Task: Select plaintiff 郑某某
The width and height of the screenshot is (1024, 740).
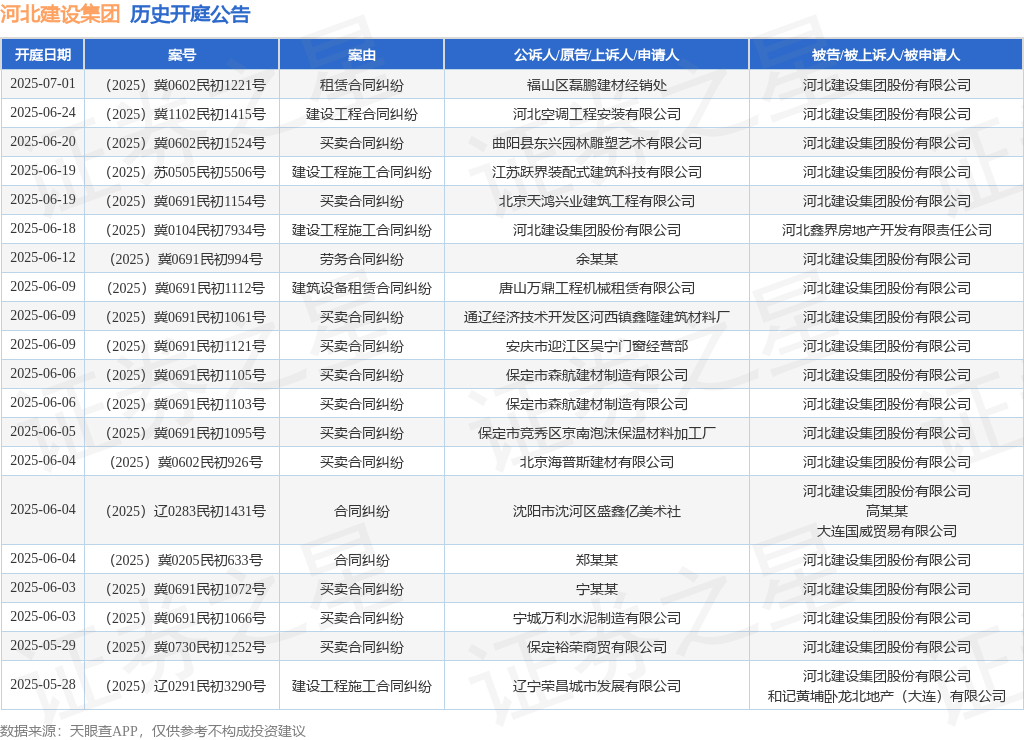Action: [x=597, y=560]
